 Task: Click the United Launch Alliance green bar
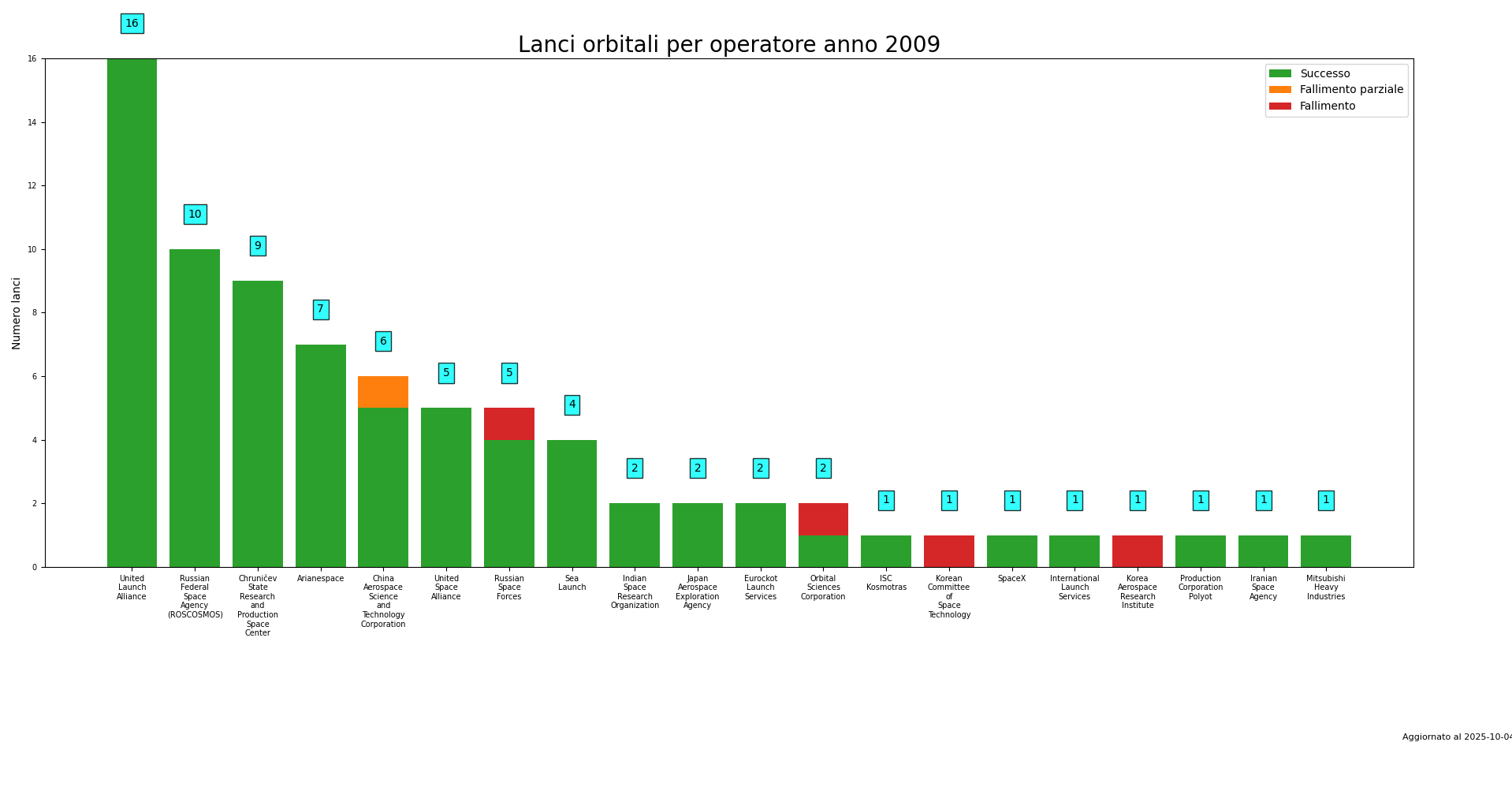132,315
